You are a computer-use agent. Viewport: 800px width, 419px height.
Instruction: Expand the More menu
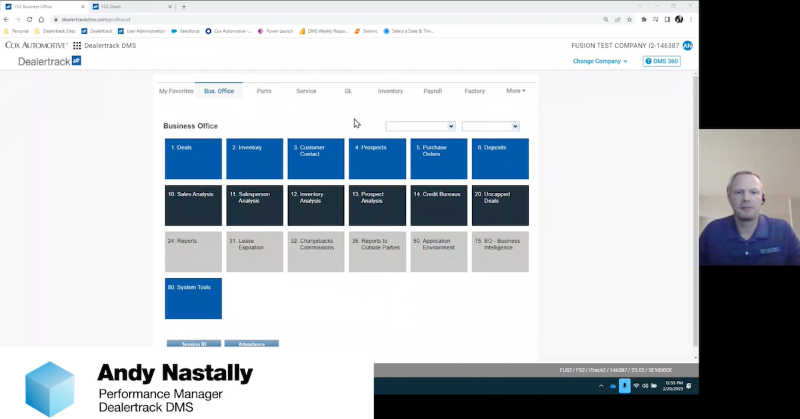coord(515,91)
